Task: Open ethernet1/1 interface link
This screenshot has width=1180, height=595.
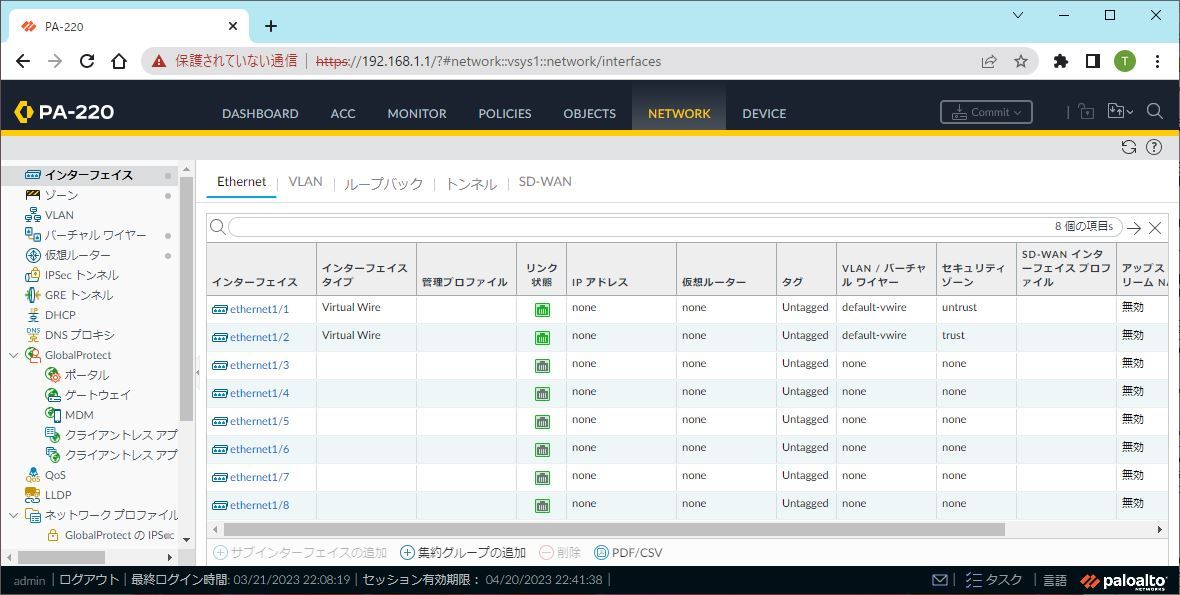Action: pos(260,309)
